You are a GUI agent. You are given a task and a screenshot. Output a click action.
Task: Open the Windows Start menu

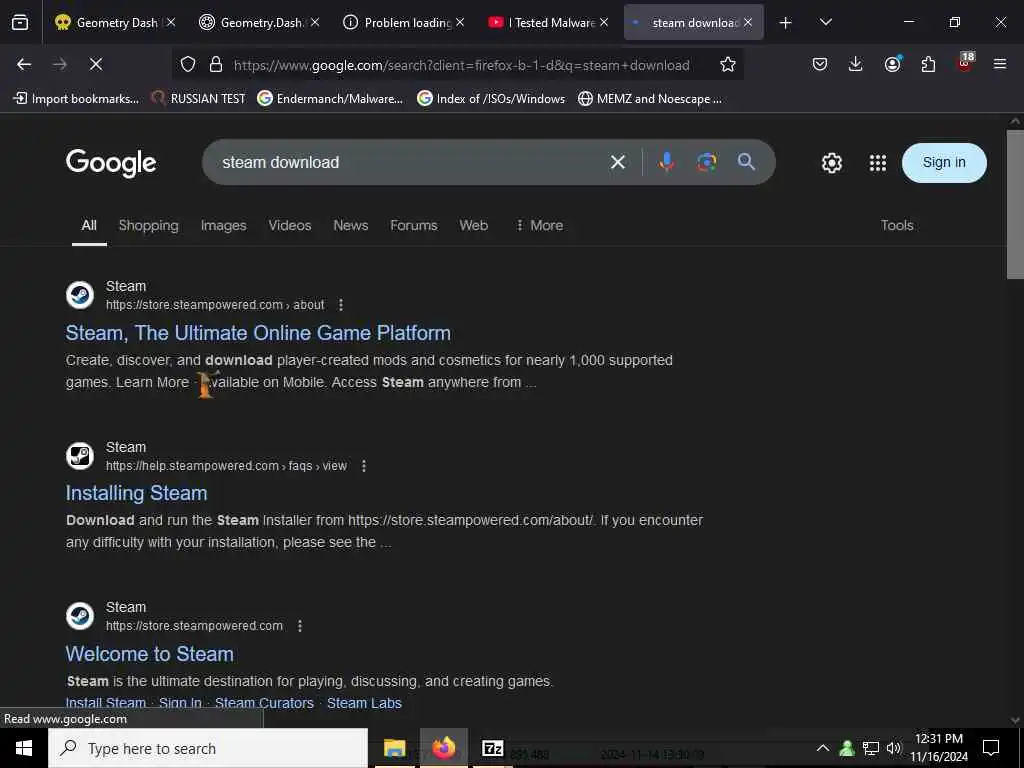[x=24, y=748]
